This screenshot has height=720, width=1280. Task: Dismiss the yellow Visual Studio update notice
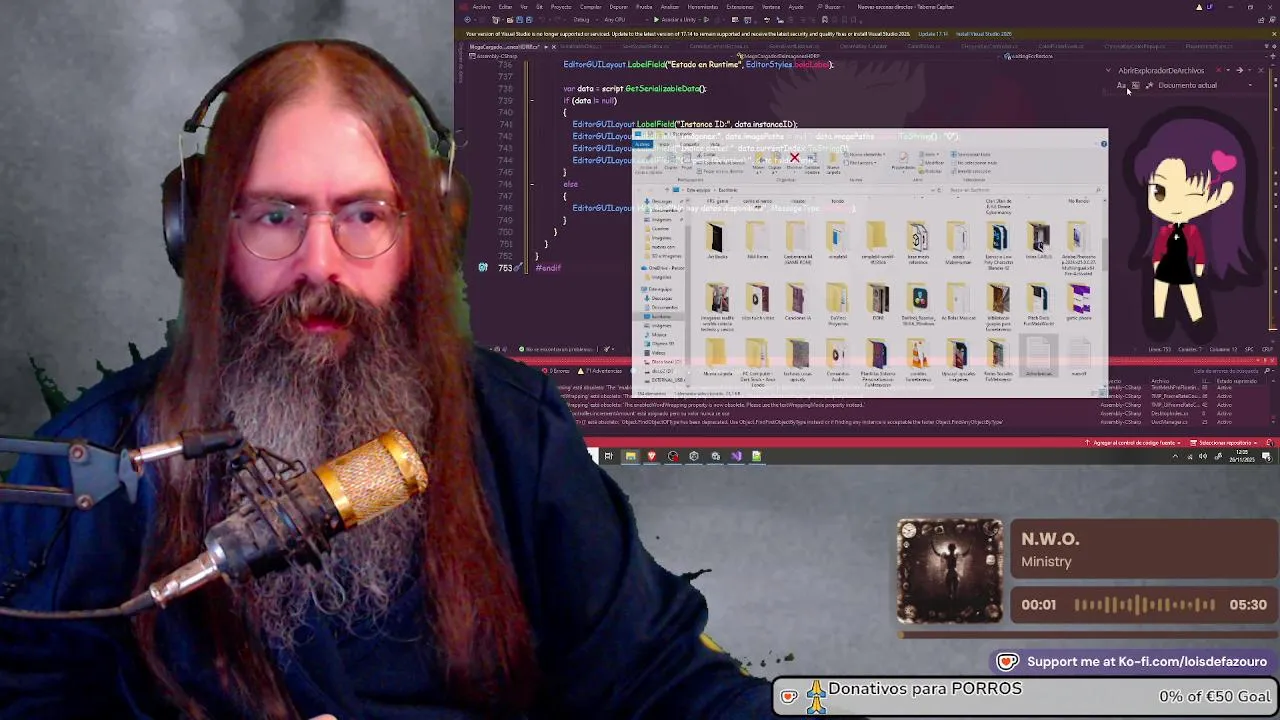pos(1274,34)
